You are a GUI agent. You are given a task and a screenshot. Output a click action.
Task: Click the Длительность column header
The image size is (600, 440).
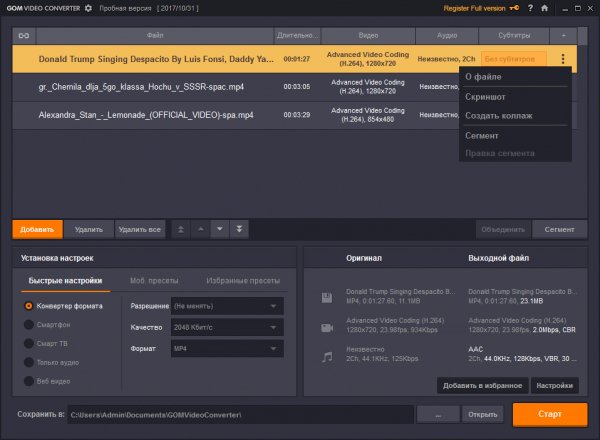pos(297,36)
